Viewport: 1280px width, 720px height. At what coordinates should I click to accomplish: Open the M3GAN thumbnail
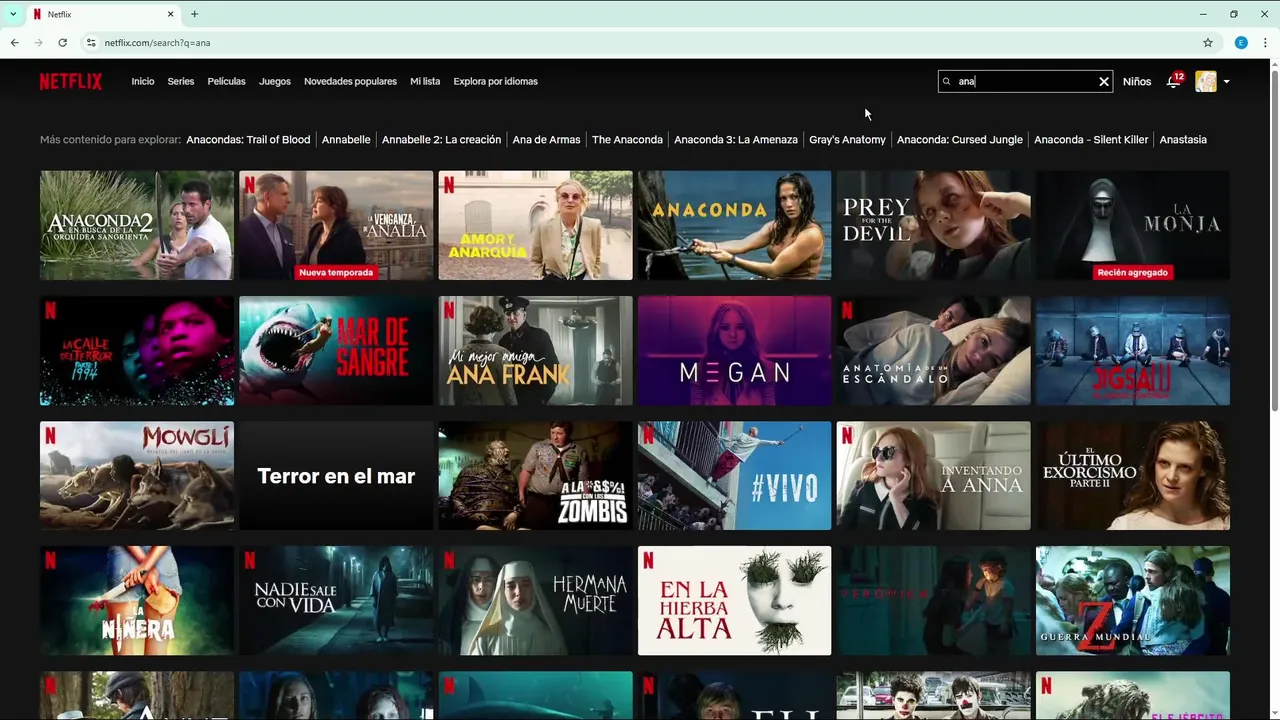tap(734, 350)
